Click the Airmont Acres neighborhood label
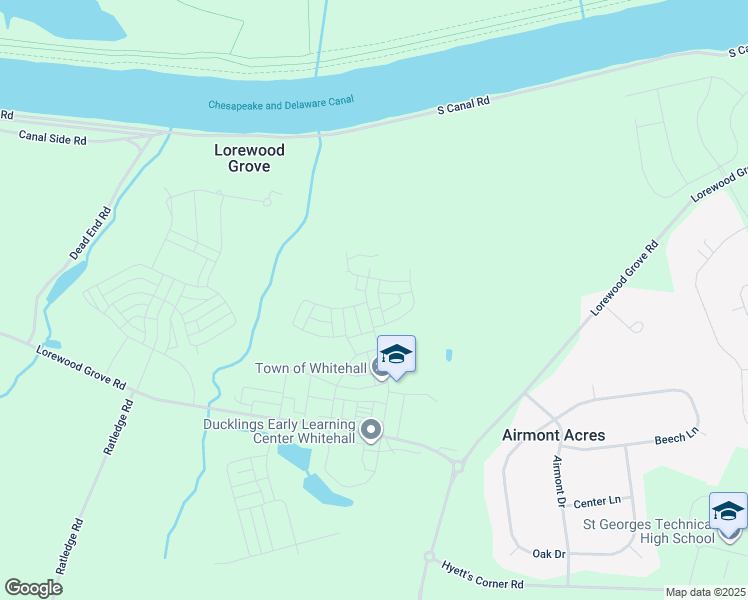Screen dimensions: 748x600 click(553, 435)
